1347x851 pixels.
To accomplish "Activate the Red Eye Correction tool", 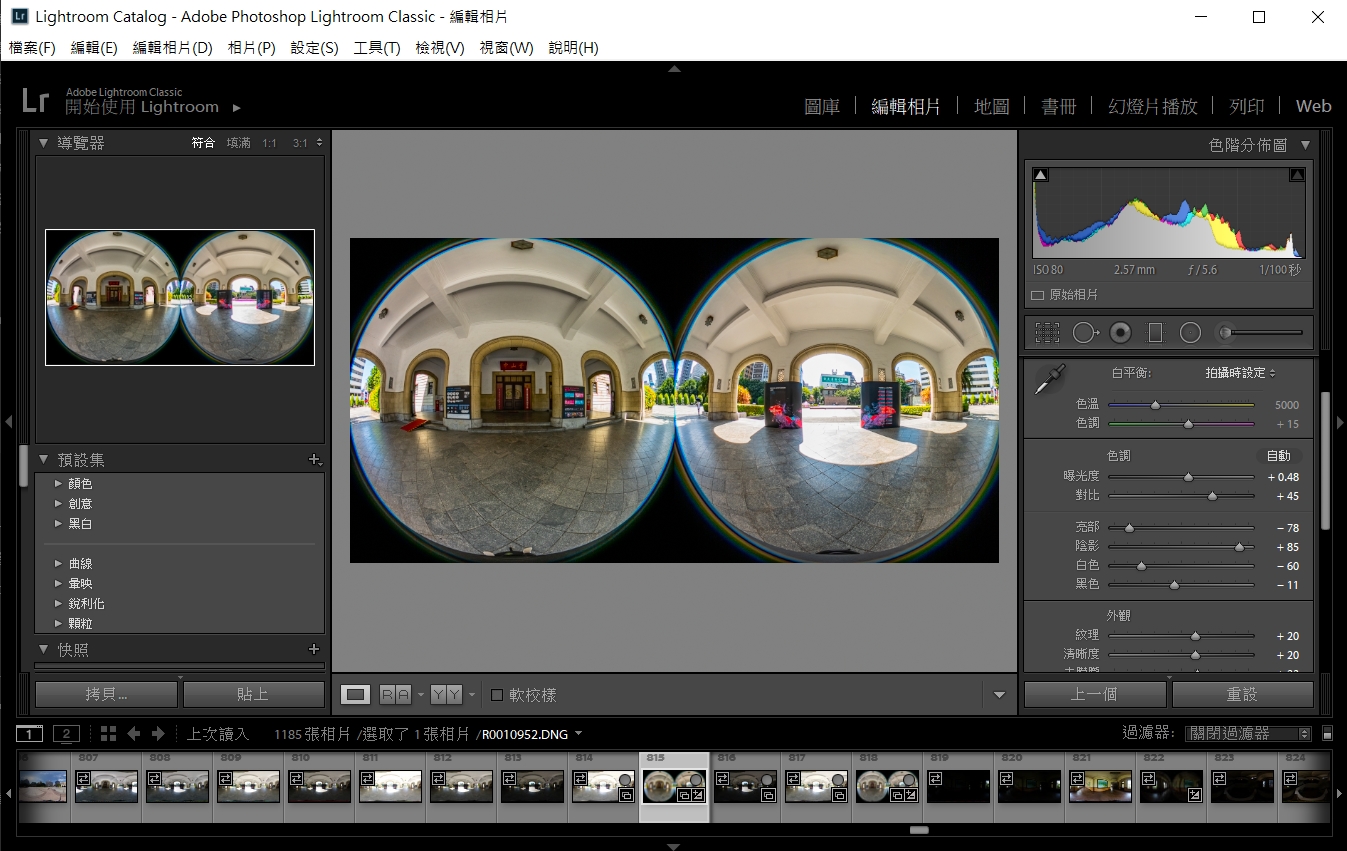I will (1121, 333).
